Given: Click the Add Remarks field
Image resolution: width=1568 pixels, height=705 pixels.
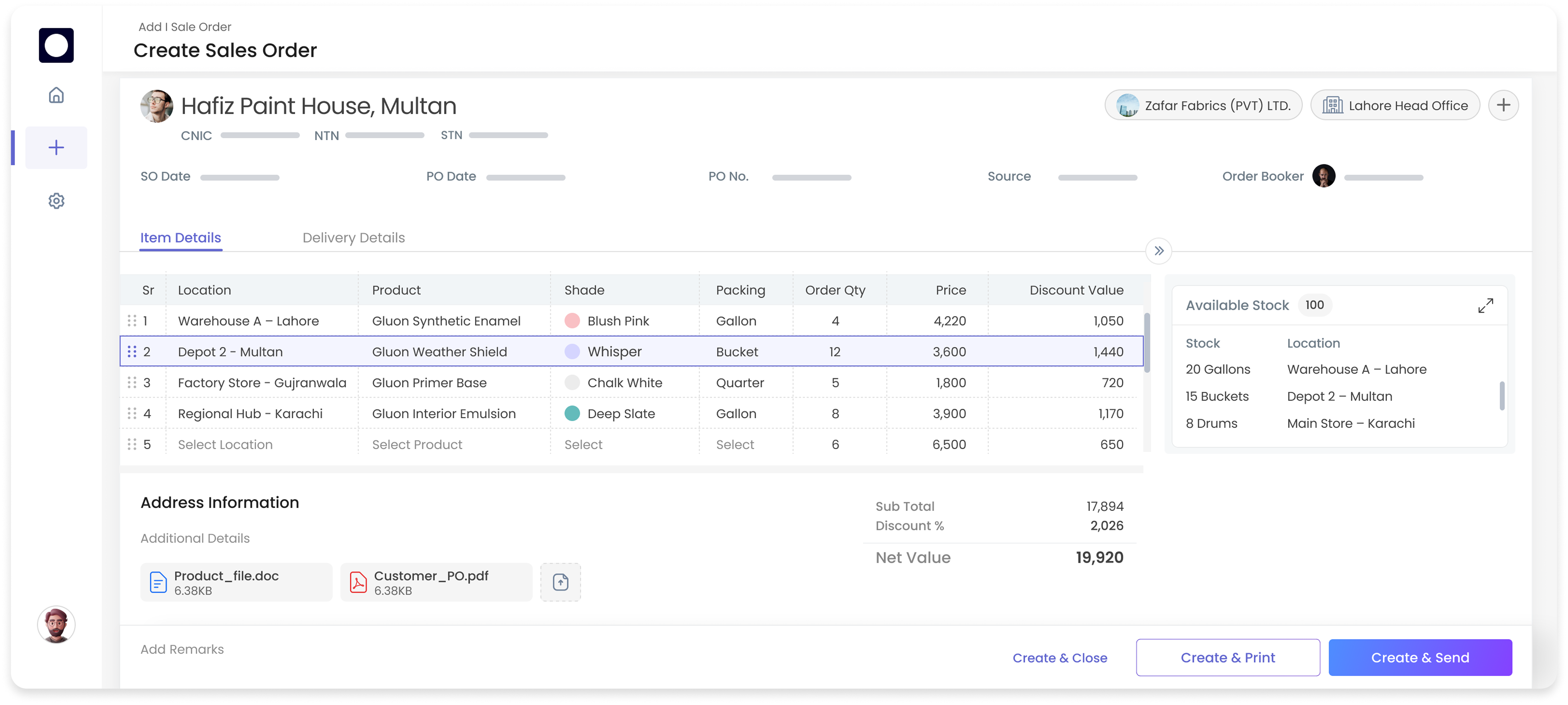Looking at the screenshot, I should pos(182,649).
